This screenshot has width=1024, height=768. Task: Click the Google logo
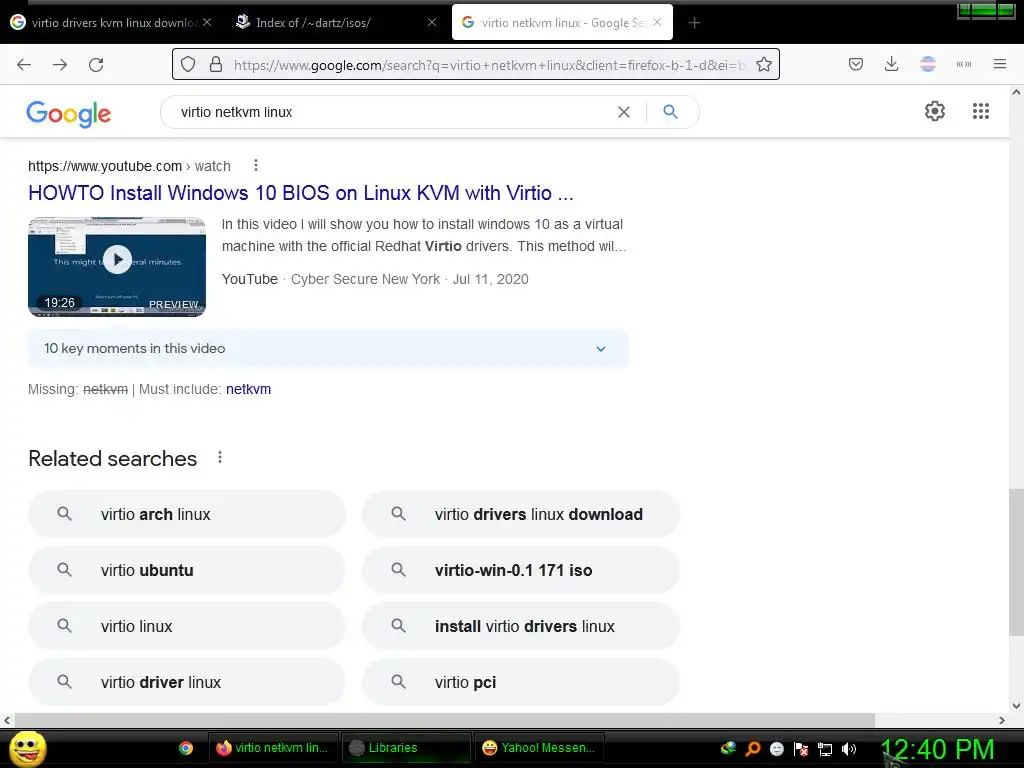pyautogui.click(x=69, y=114)
